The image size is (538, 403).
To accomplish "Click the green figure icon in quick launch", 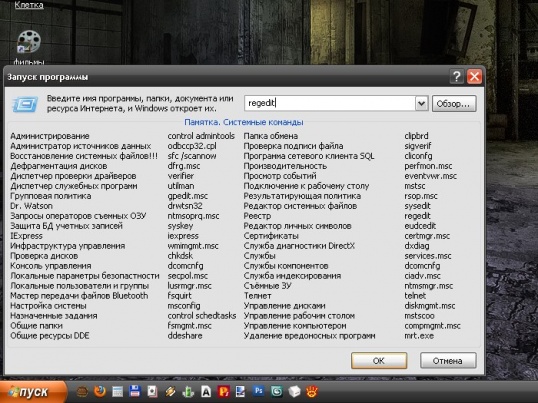I will [188, 391].
